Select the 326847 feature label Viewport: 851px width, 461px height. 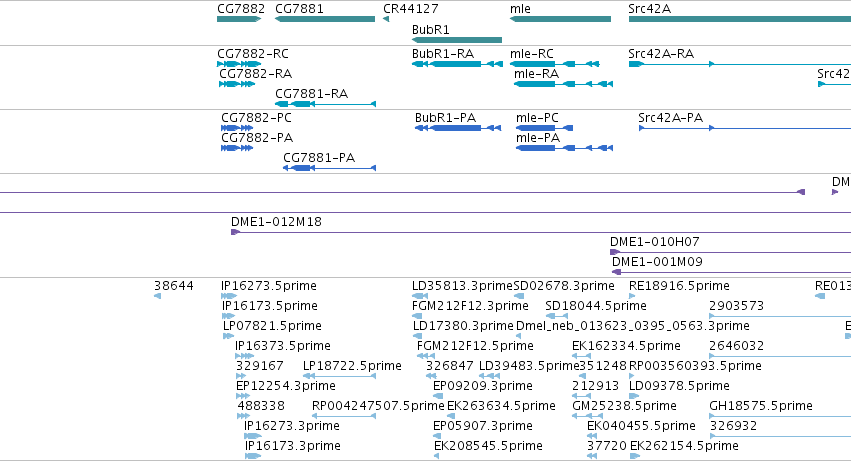click(450, 367)
